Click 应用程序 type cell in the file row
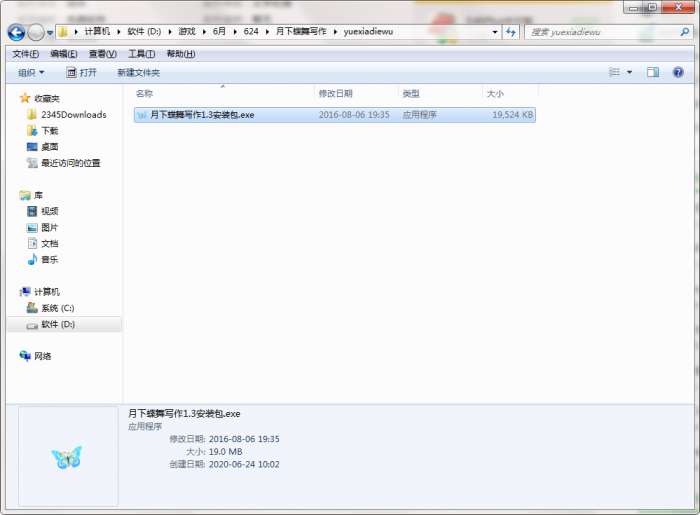Image resolution: width=700 pixels, height=515 pixels. [x=419, y=115]
